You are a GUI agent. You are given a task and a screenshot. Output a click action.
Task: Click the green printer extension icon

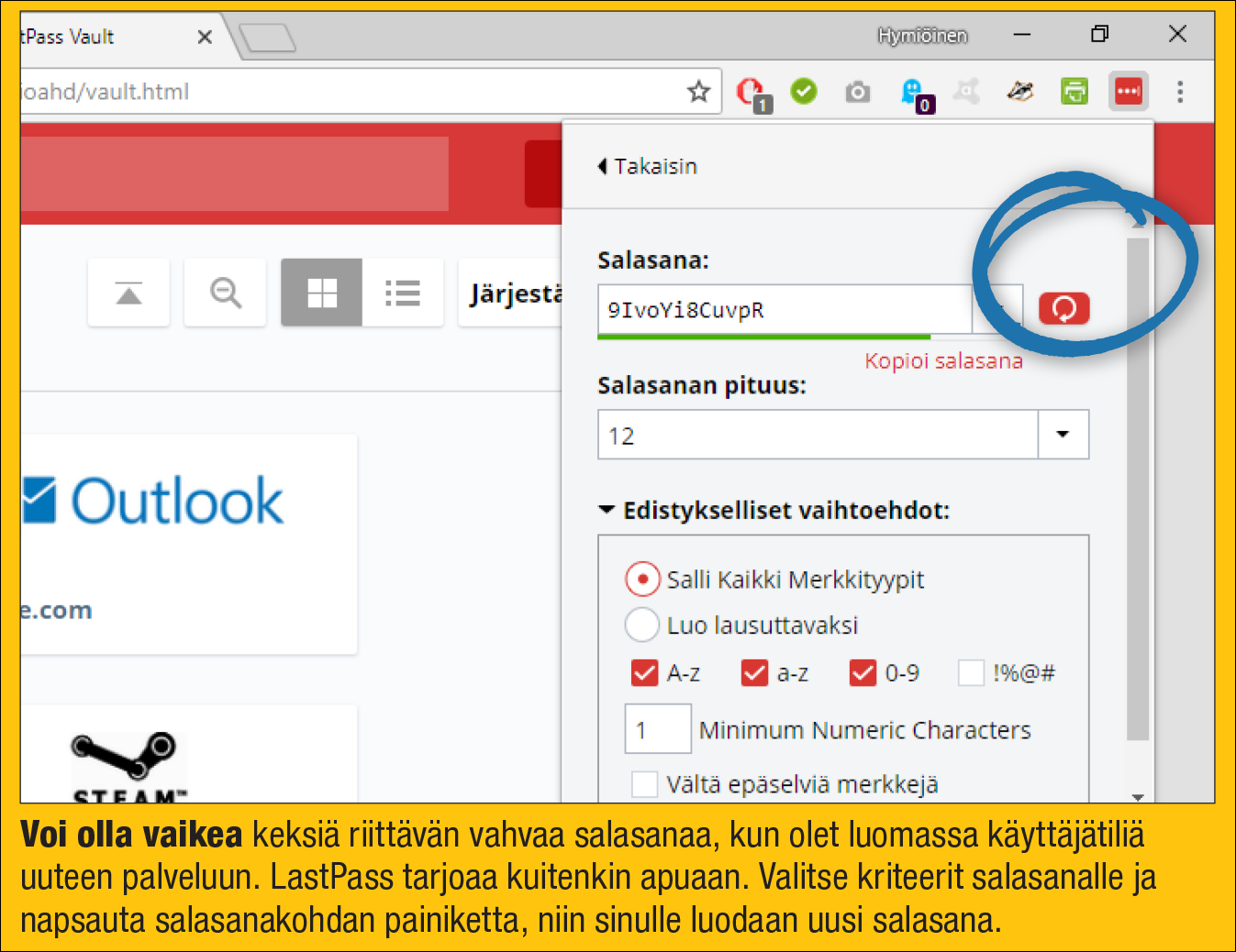1074,91
